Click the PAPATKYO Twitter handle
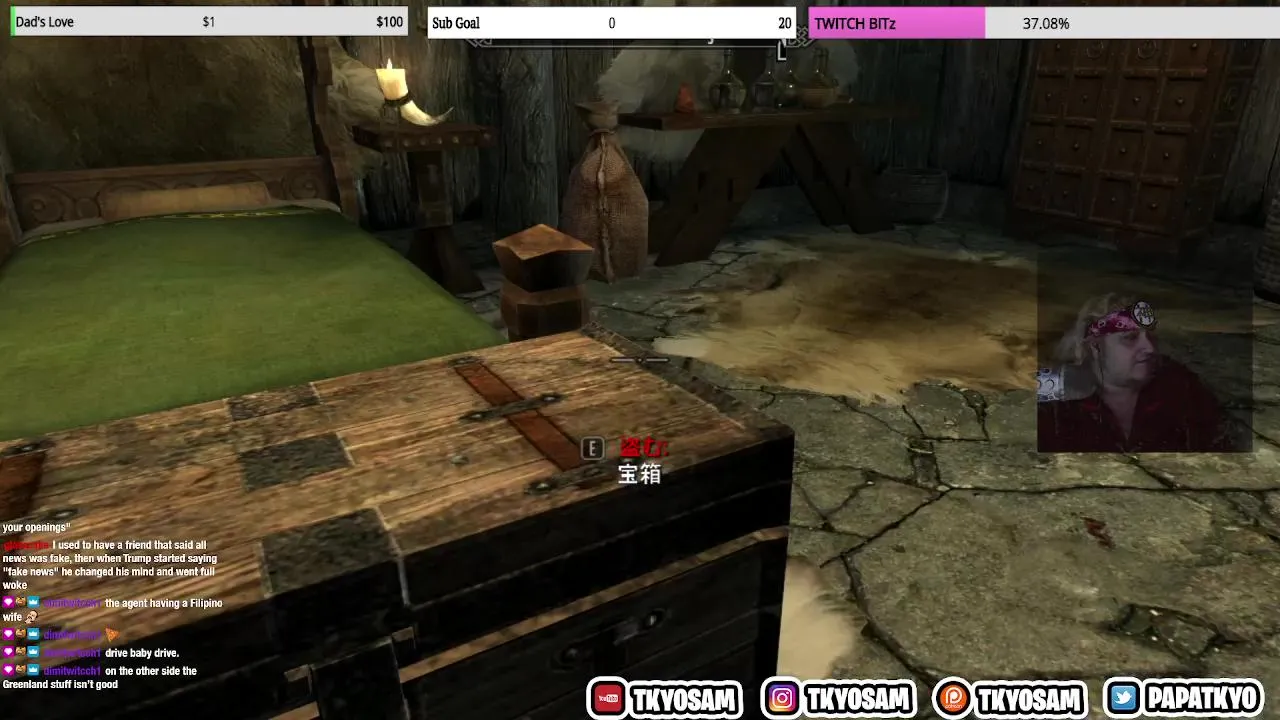Viewport: 1280px width, 720px height. pyautogui.click(x=1201, y=698)
